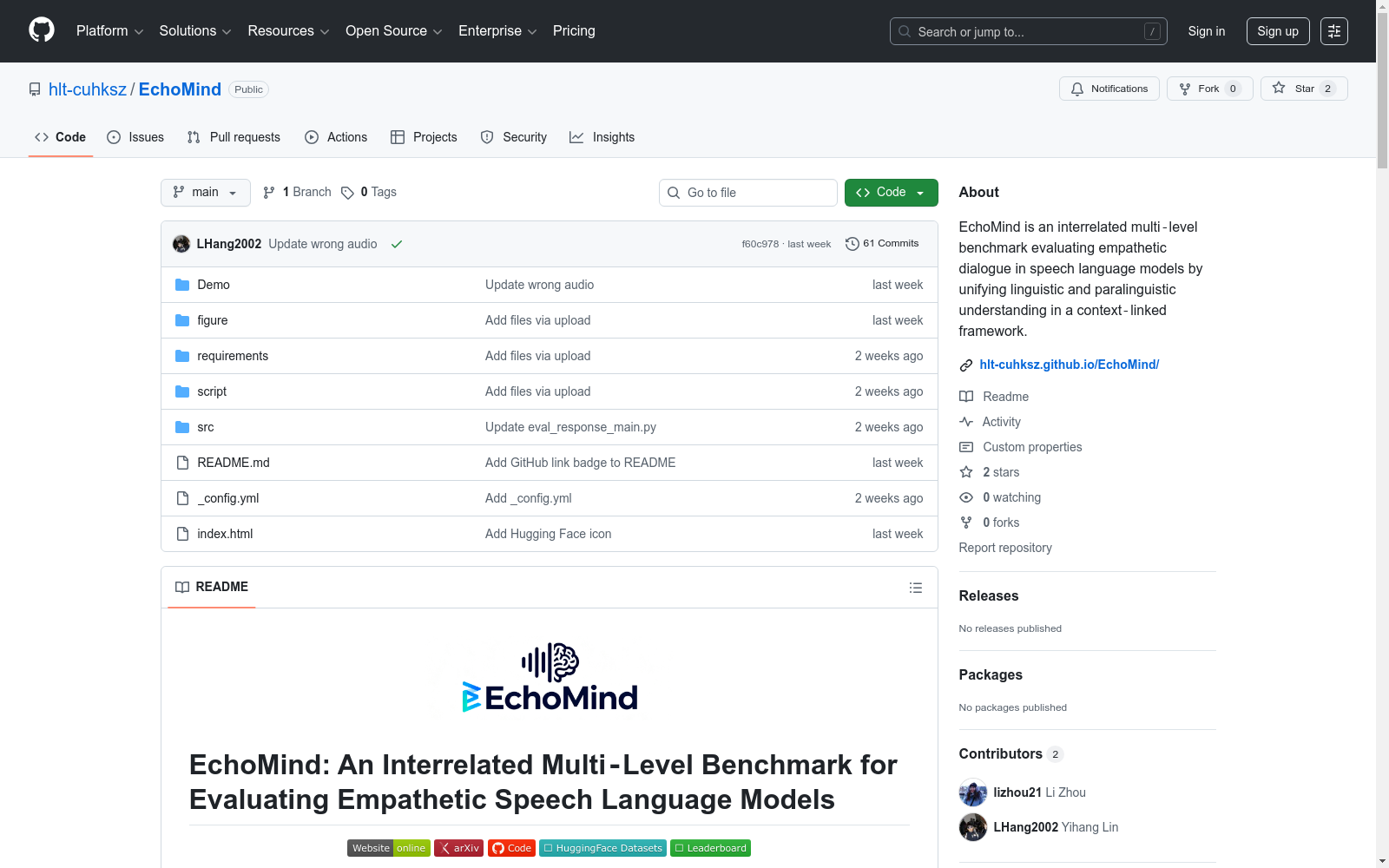Open the hlt-cuhksz owner link
The height and width of the screenshot is (868, 1389).
pos(88,89)
